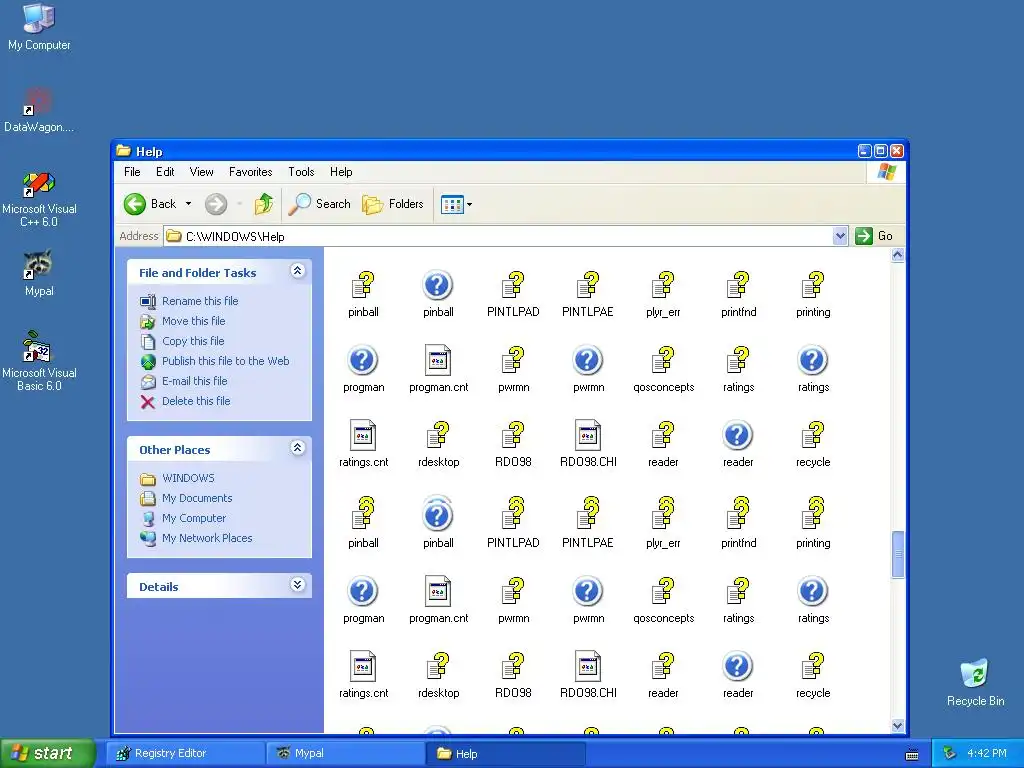
Task: Click the system tray hardware icon
Action: [x=949, y=754]
